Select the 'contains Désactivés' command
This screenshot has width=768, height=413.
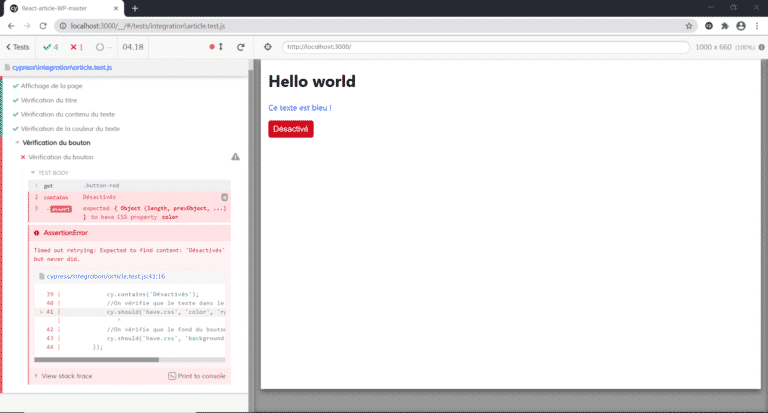pos(129,197)
